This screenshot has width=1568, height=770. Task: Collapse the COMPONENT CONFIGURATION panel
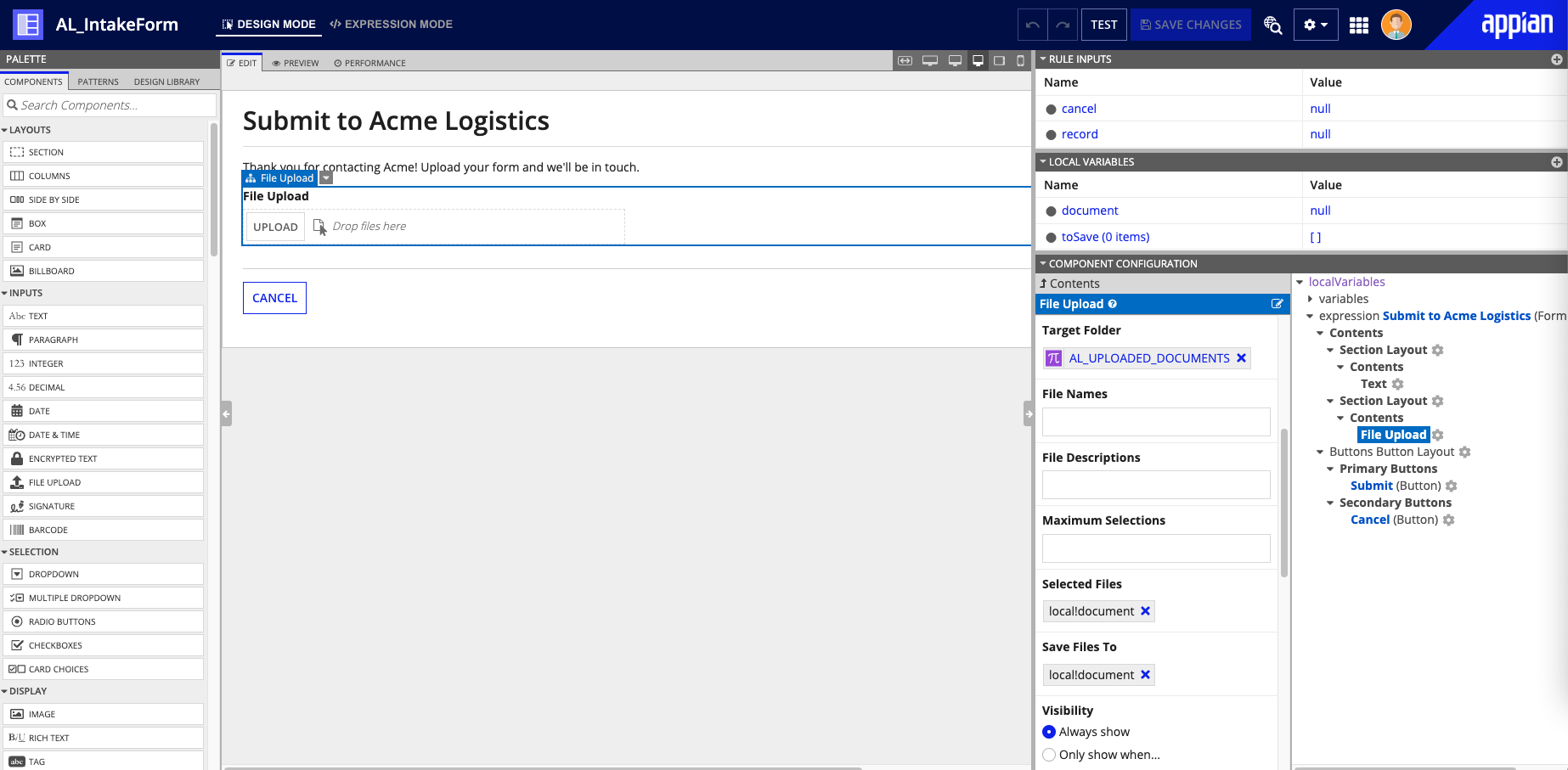point(1043,264)
